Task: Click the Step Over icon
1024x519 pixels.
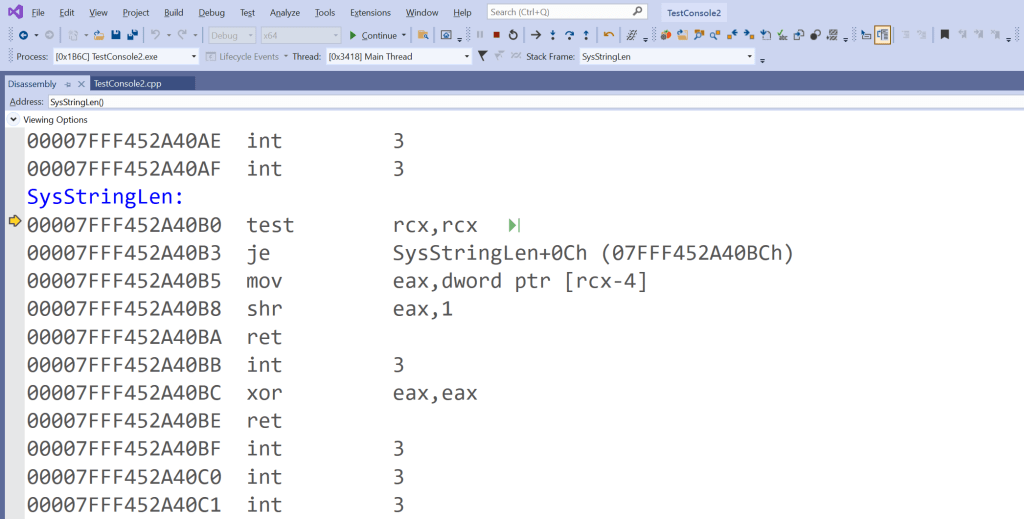Action: coord(569,35)
